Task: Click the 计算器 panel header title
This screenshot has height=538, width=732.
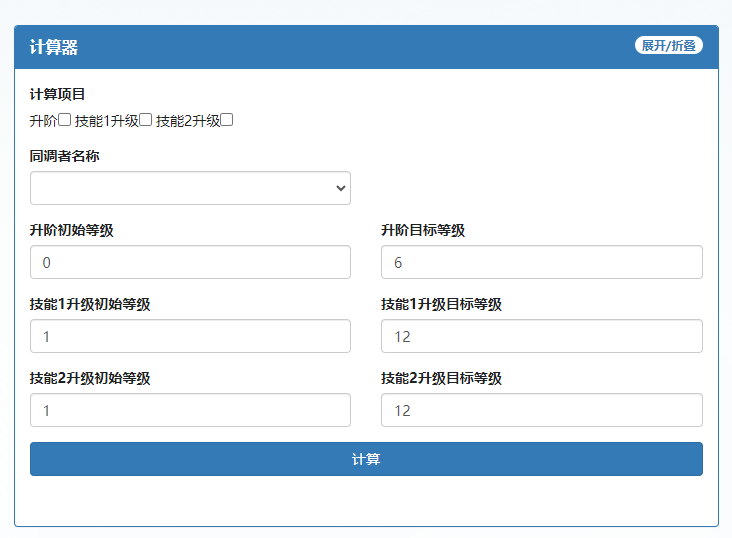Action: tap(54, 47)
